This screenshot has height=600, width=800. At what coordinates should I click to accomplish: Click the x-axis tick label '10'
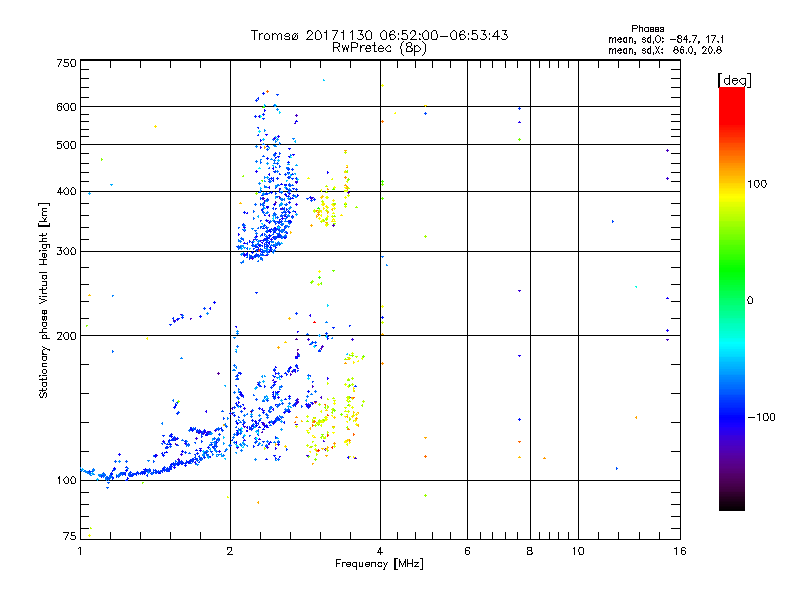point(578,551)
